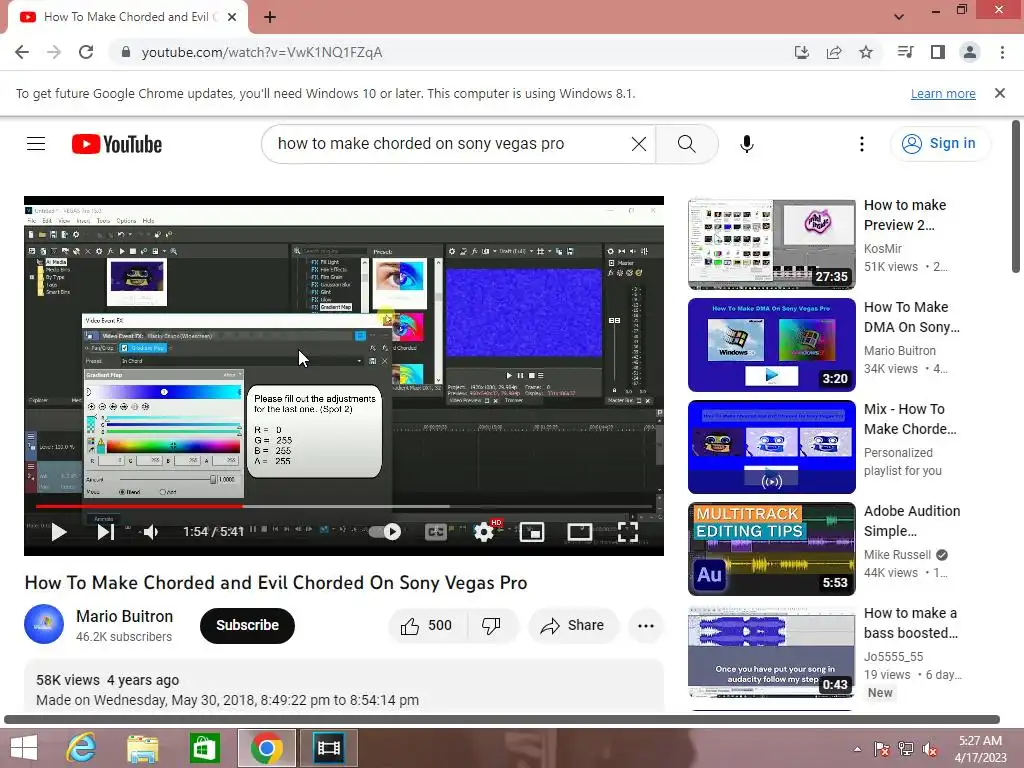Viewport: 1024px width, 768px height.
Task: Open a new browser tab
Action: [270, 17]
